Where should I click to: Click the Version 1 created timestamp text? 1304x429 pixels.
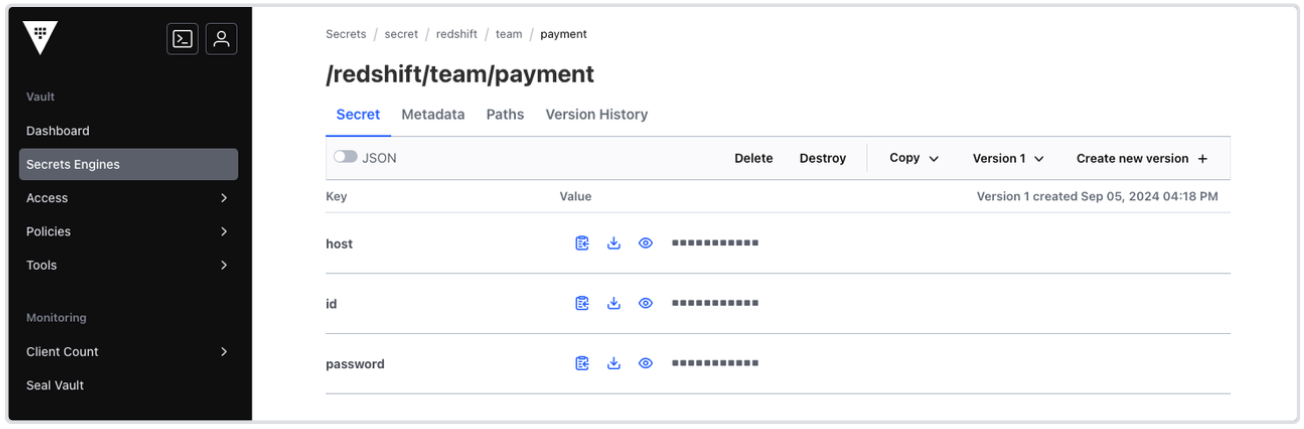point(1097,196)
